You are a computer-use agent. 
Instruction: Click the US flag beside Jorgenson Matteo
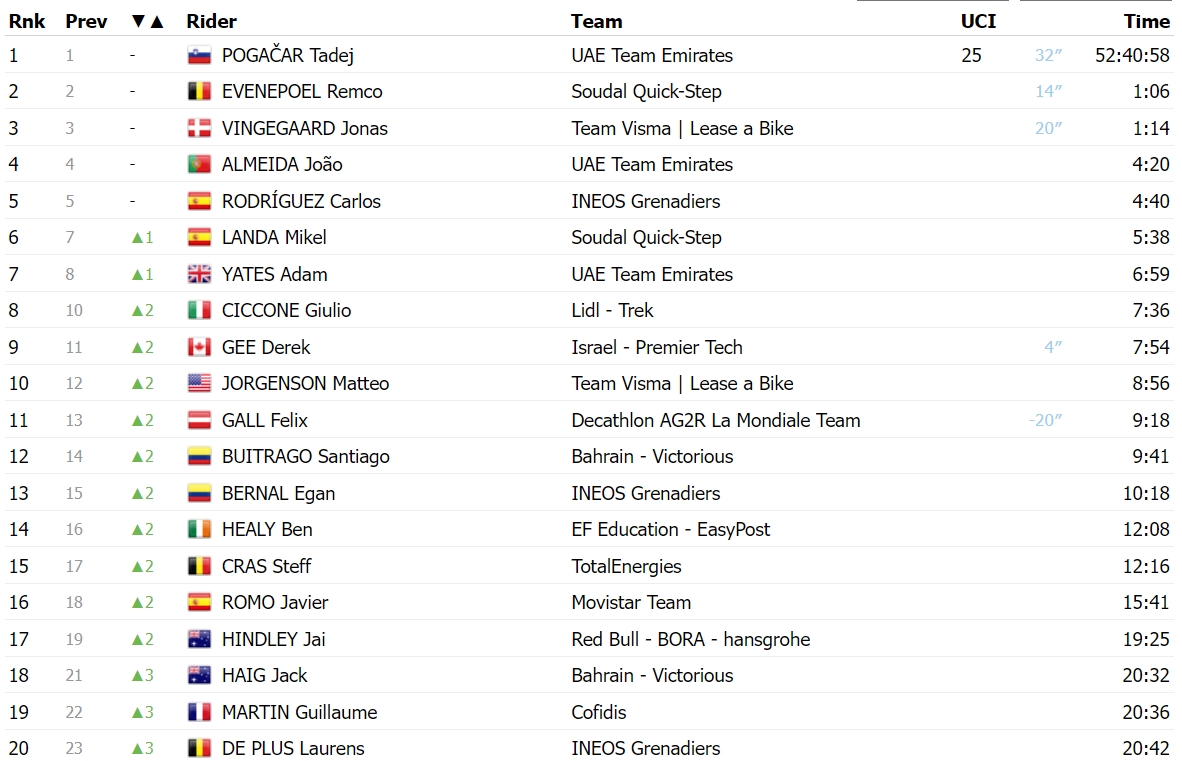coord(199,384)
